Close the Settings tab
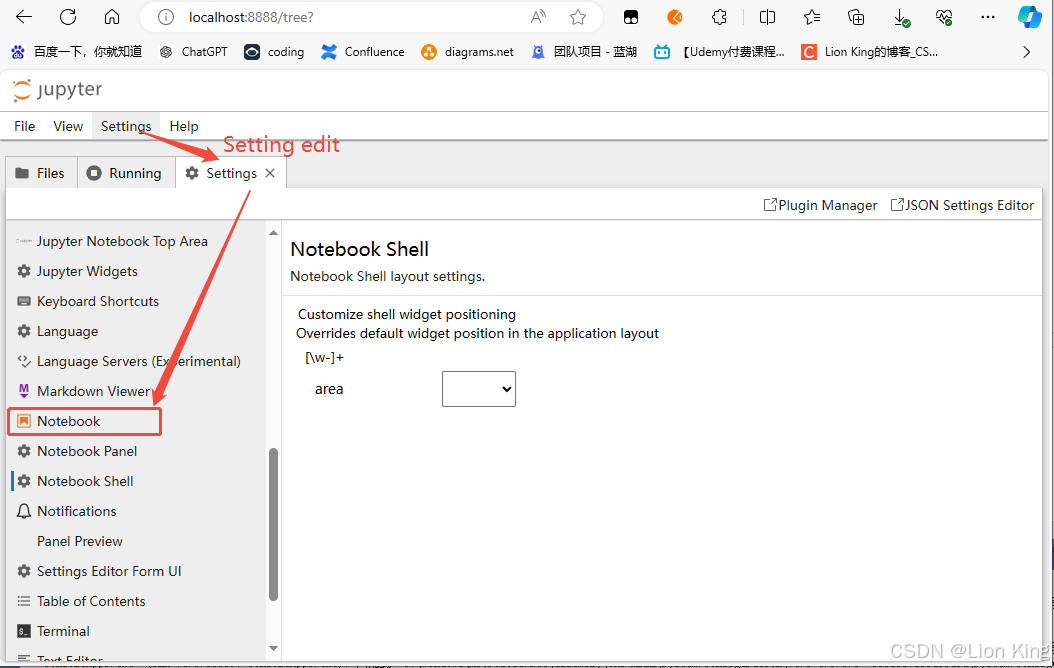The image size is (1054, 668). pyautogui.click(x=270, y=173)
